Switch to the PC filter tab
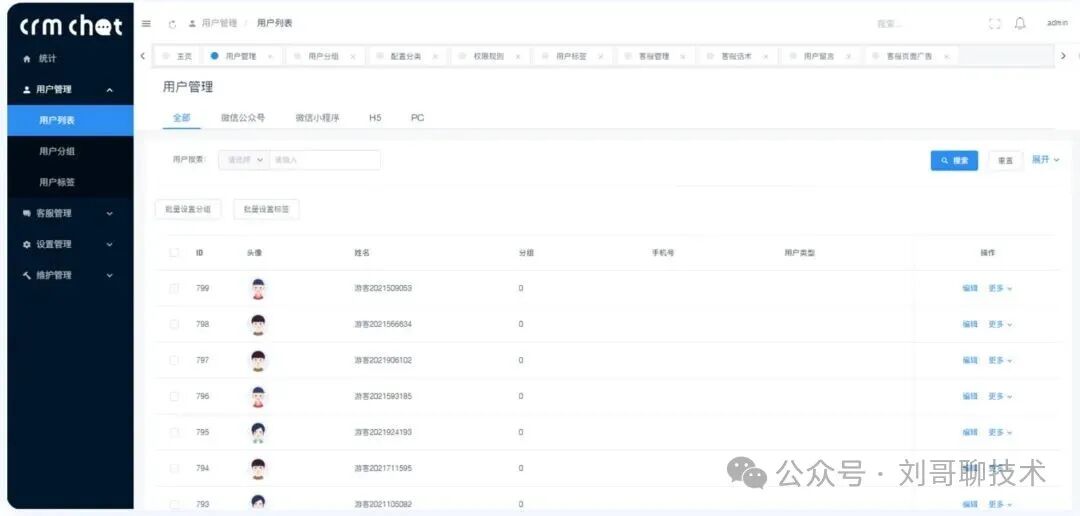1080x516 pixels. point(417,118)
